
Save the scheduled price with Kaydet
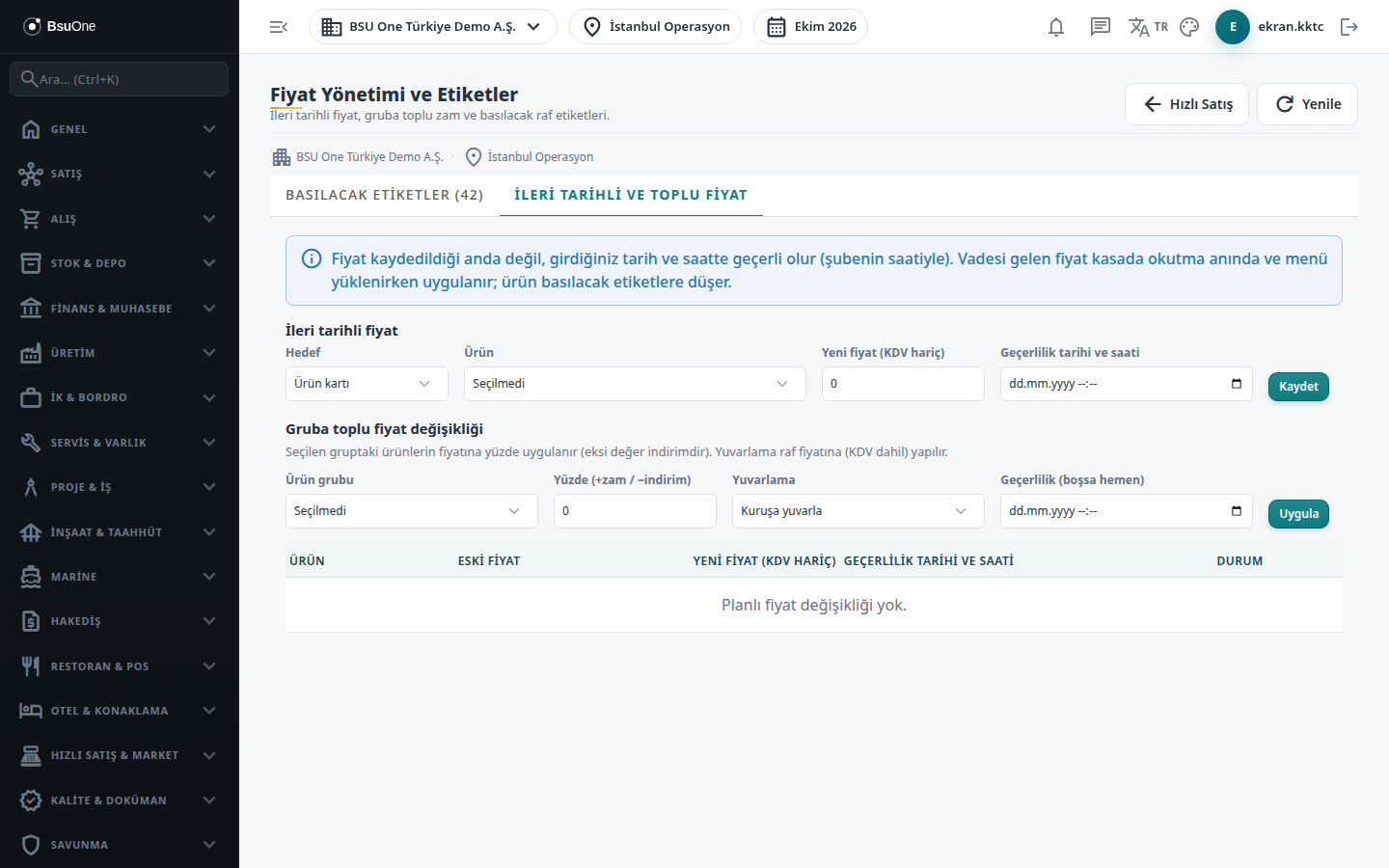point(1298,387)
